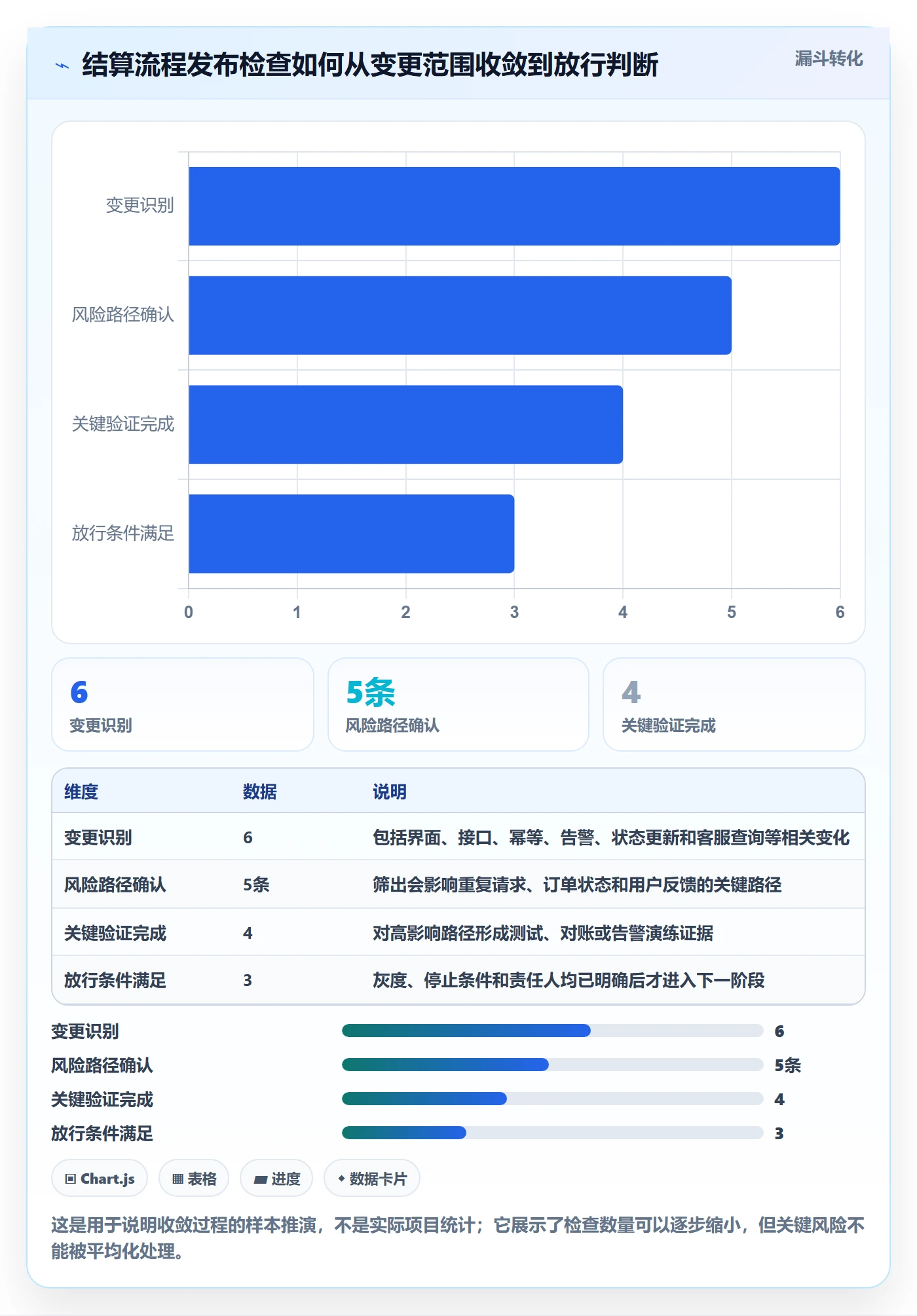Open the 风险路径确认 card showing 5条
The height and width of the screenshot is (1316, 917).
(458, 704)
